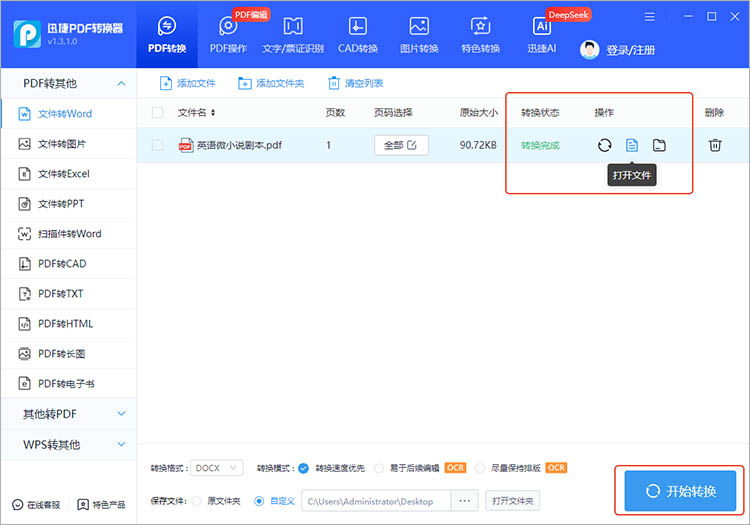Image resolution: width=750 pixels, height=525 pixels.
Task: Select 扫描件转Word in sidebar
Action: coord(68,234)
